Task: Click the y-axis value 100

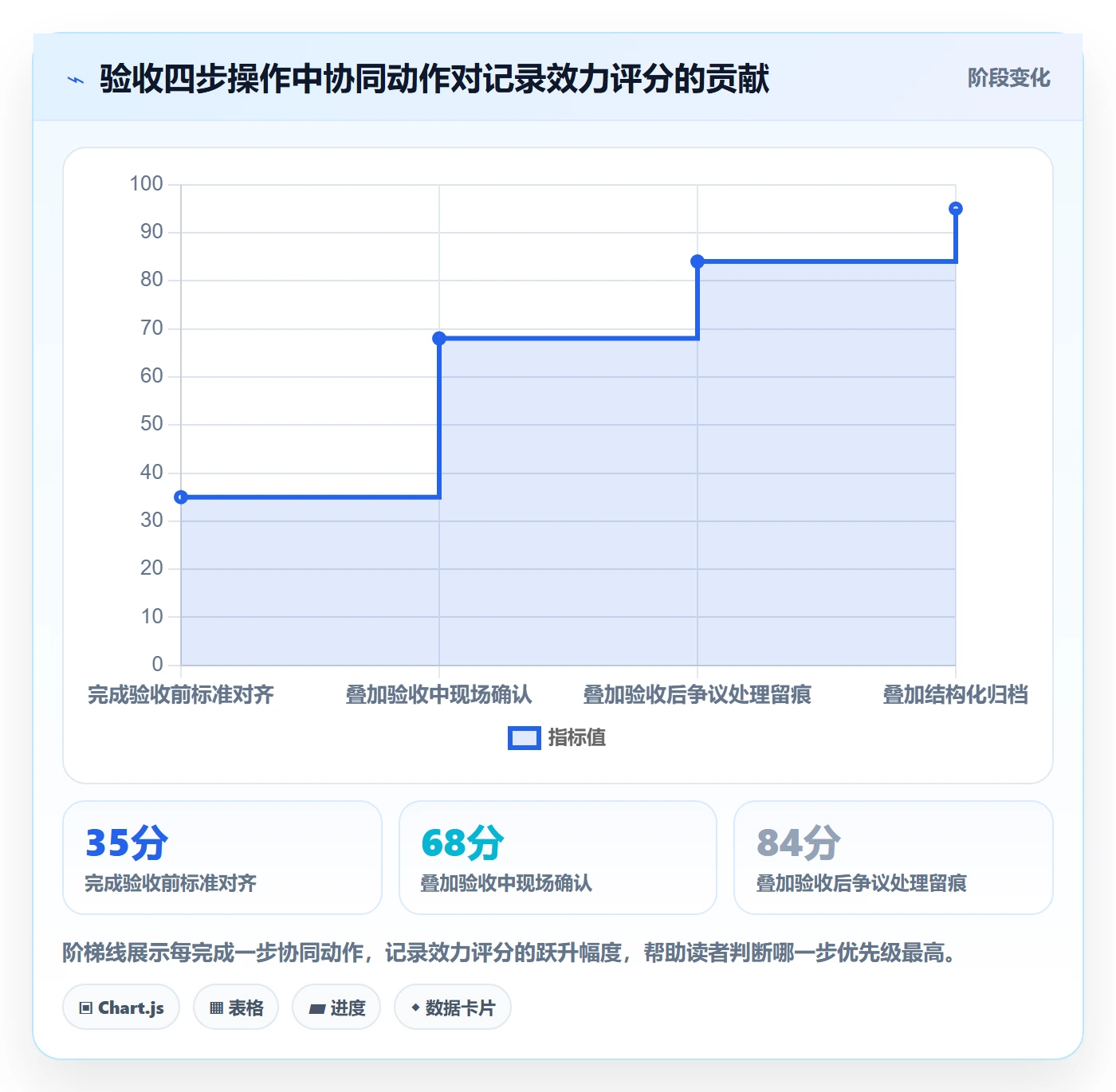Action: [147, 184]
